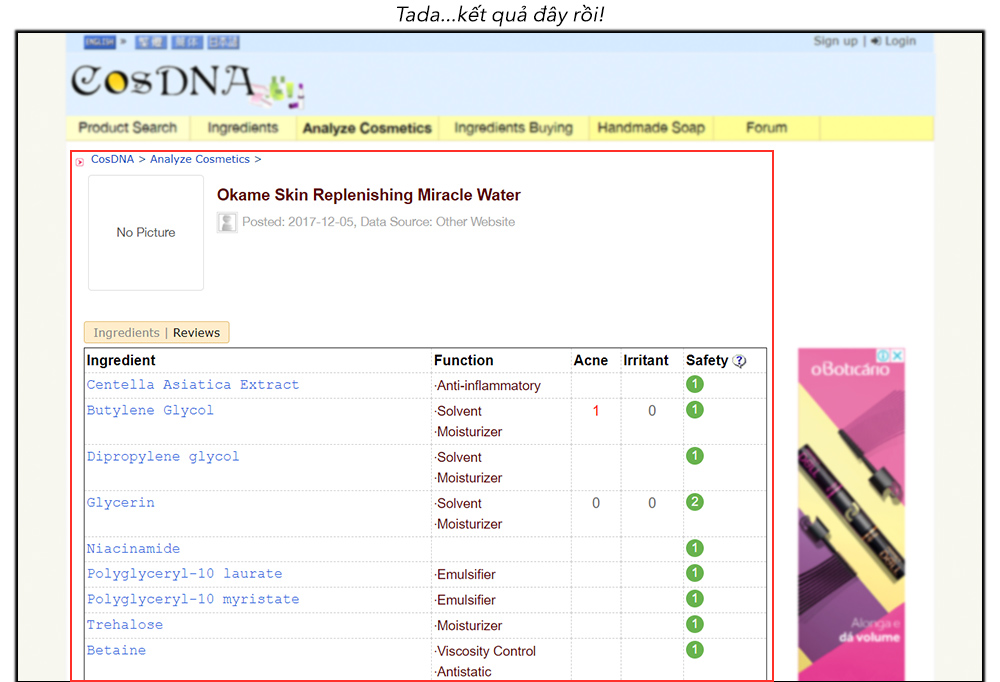Click Emulsifier text in Polyglyceryl-10 laurate row
The width and height of the screenshot is (1000, 682).
465,574
